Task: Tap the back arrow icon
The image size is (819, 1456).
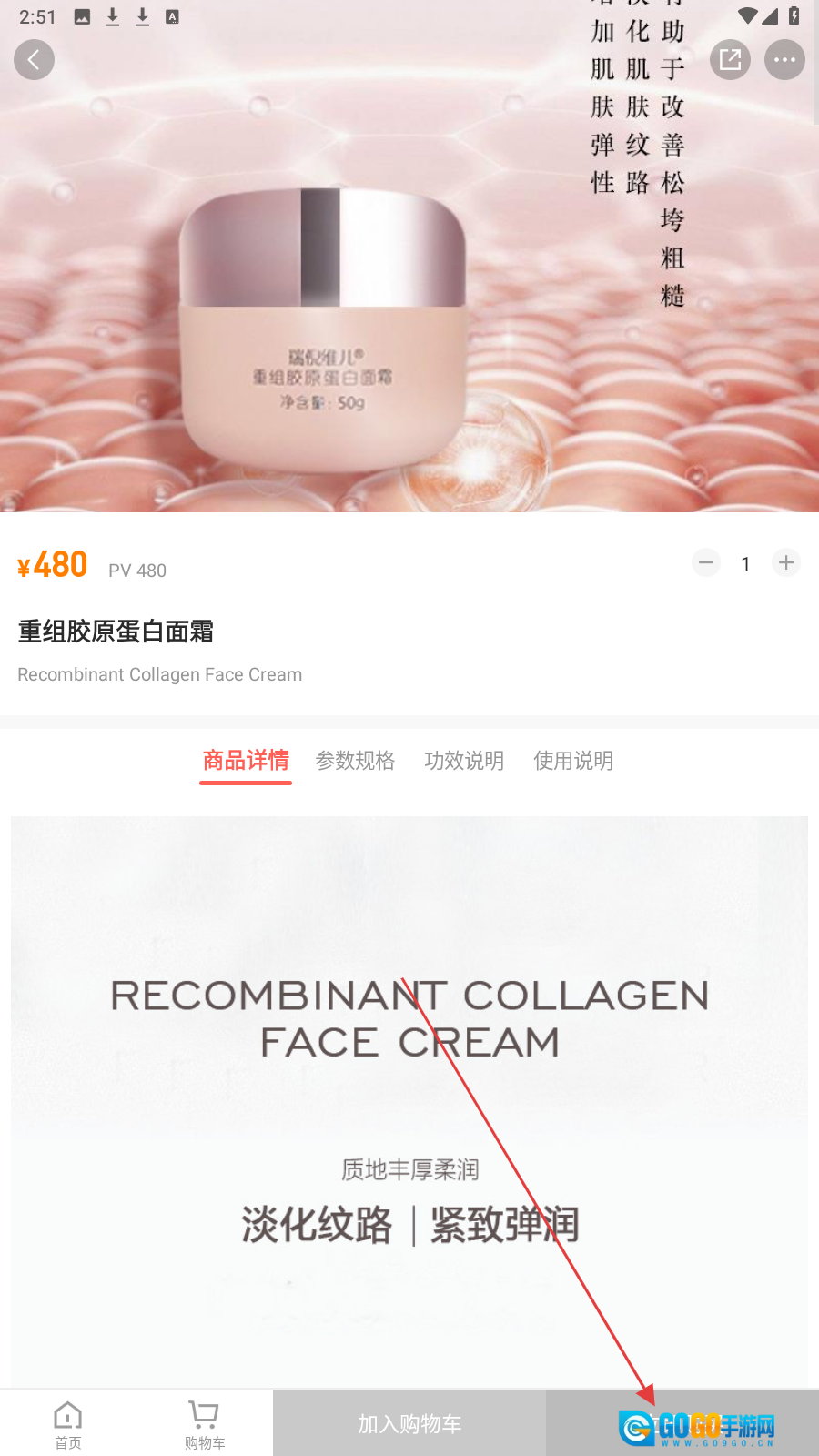Action: 35,60
